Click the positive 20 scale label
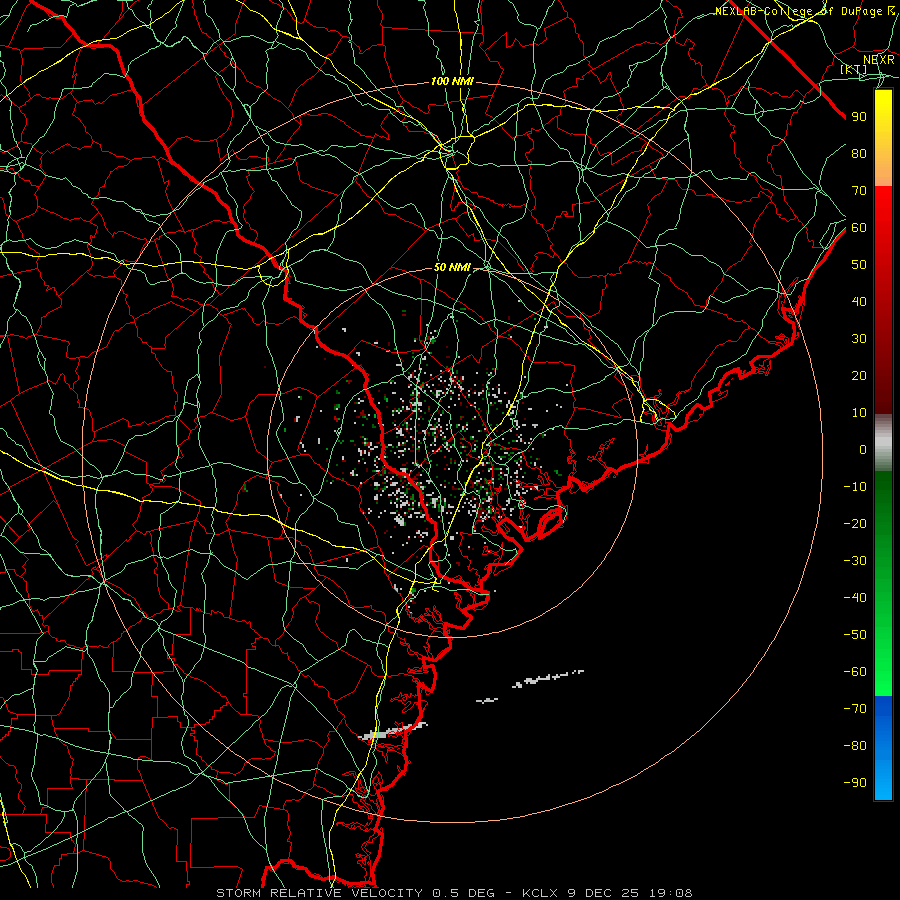 pyautogui.click(x=859, y=375)
